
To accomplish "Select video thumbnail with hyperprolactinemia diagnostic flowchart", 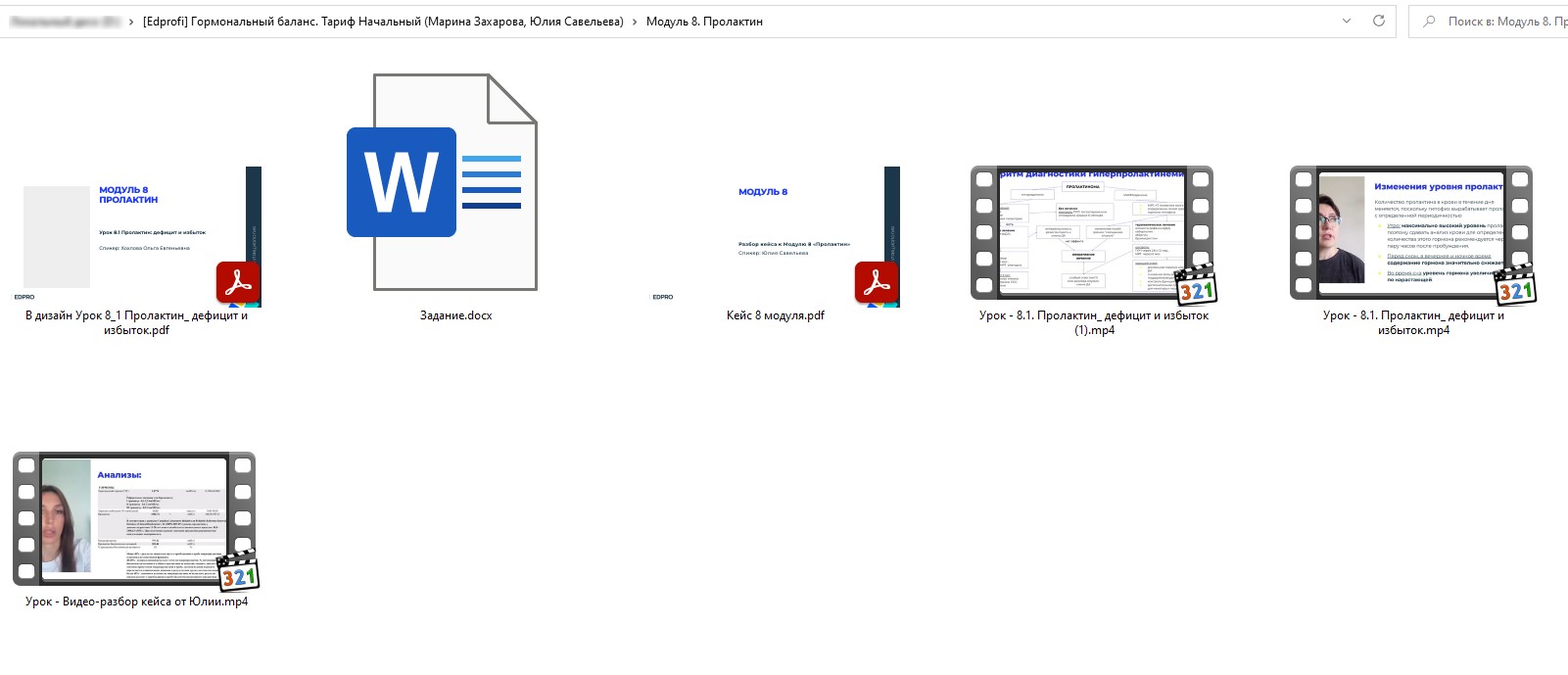I will [1092, 232].
